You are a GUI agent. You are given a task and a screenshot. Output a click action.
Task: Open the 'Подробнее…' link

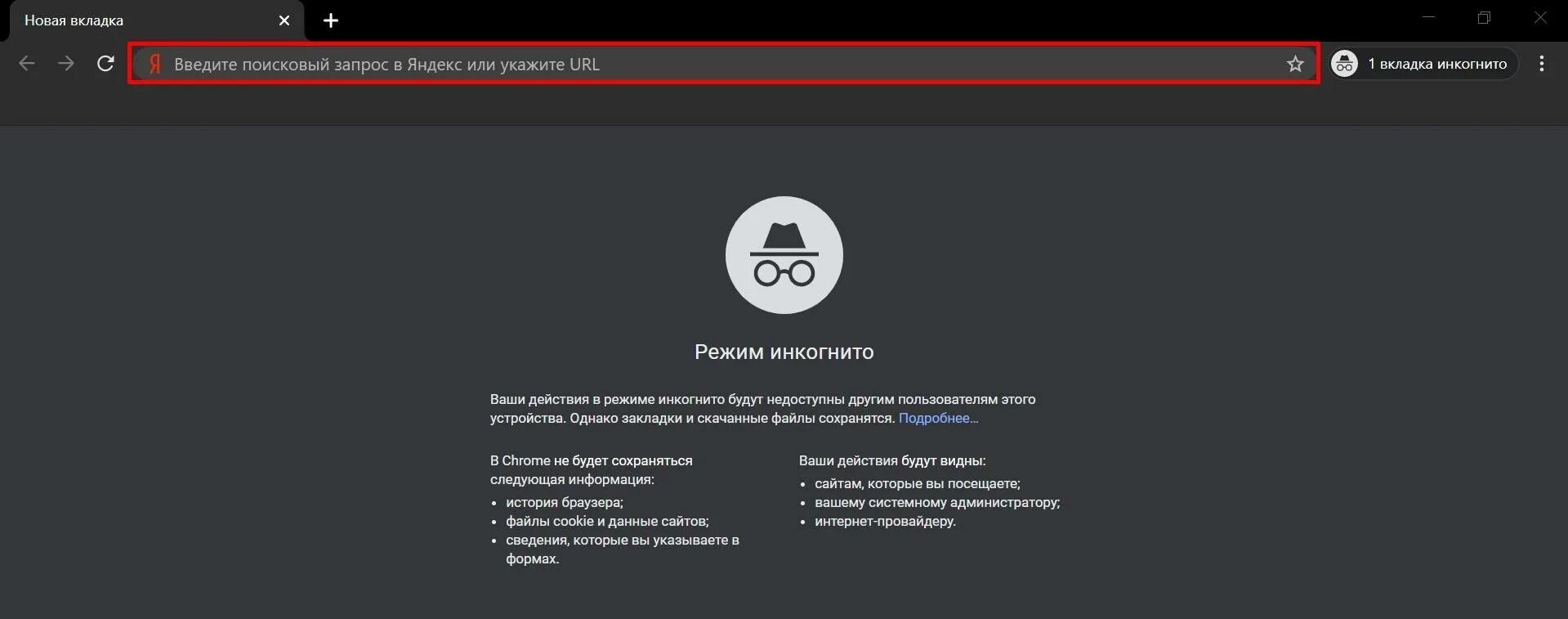coord(938,418)
